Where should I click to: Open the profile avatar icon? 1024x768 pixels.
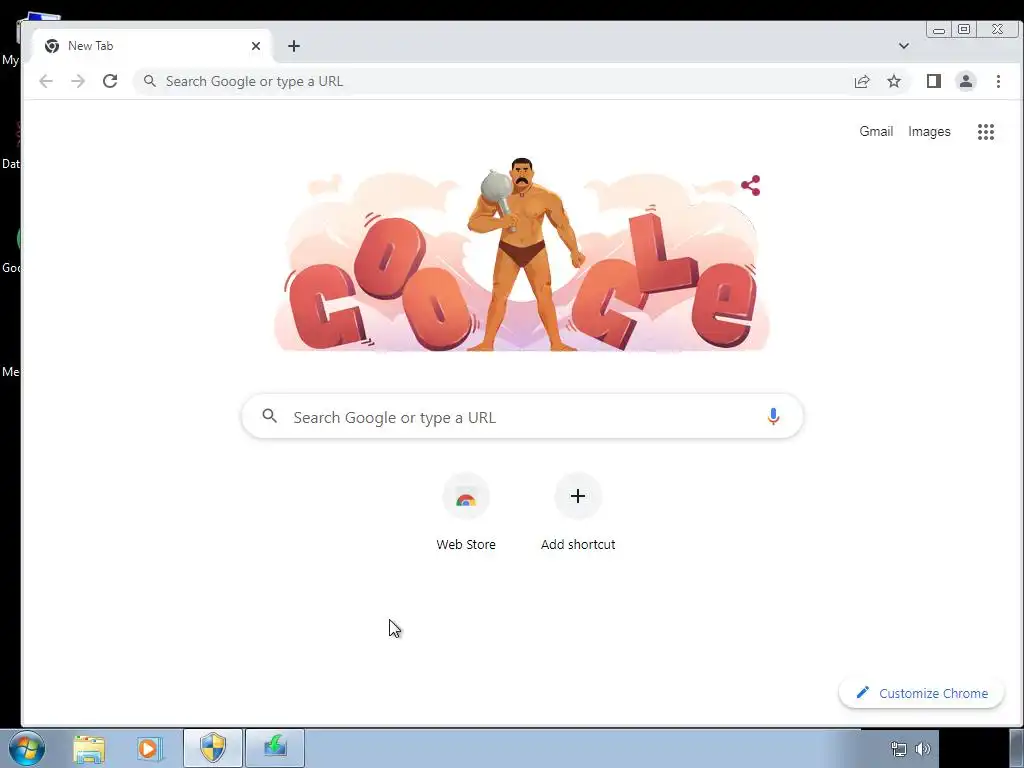(966, 81)
